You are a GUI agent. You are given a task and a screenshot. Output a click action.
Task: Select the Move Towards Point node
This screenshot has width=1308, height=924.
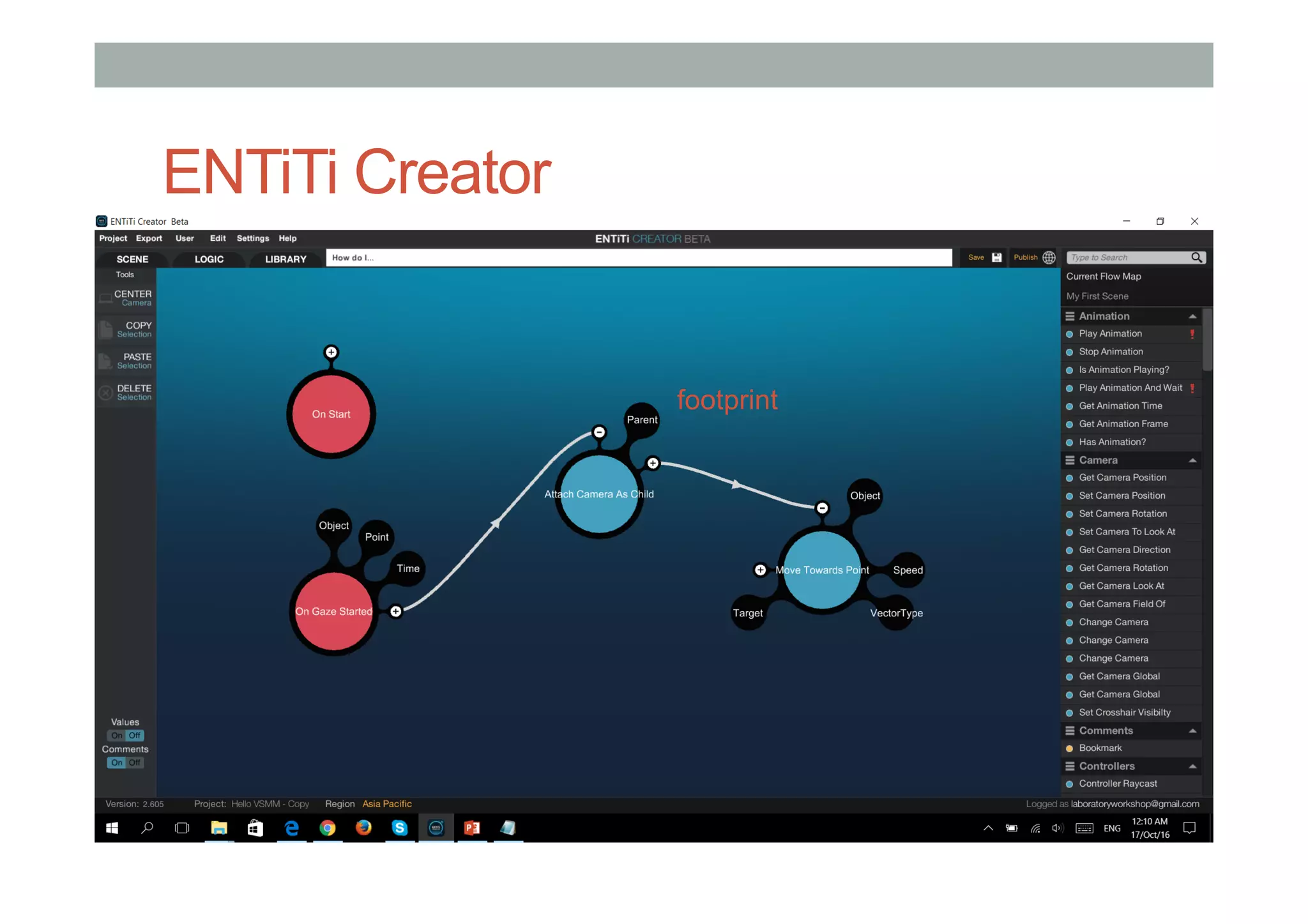point(823,570)
